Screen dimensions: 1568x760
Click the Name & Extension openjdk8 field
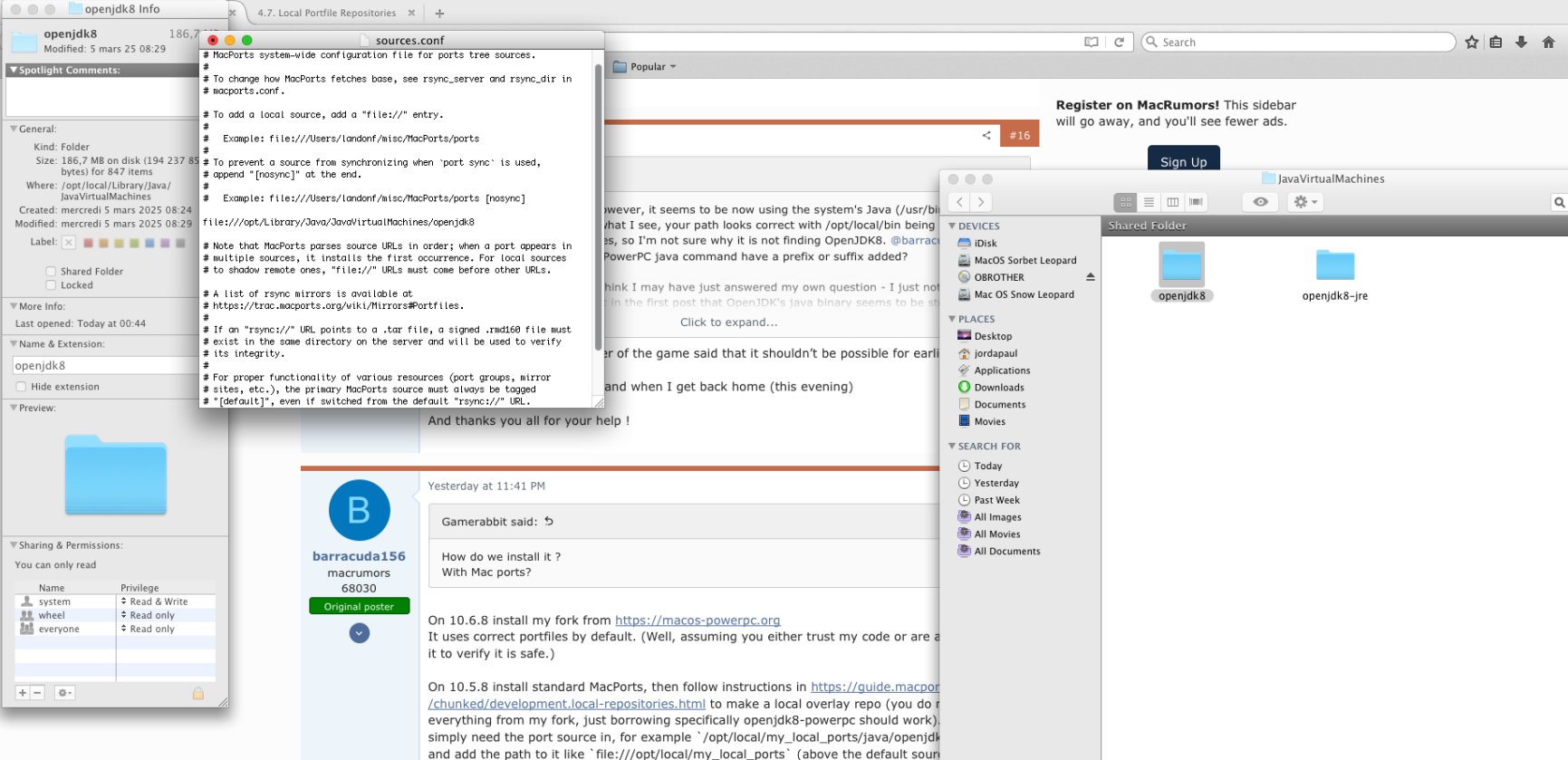point(105,366)
